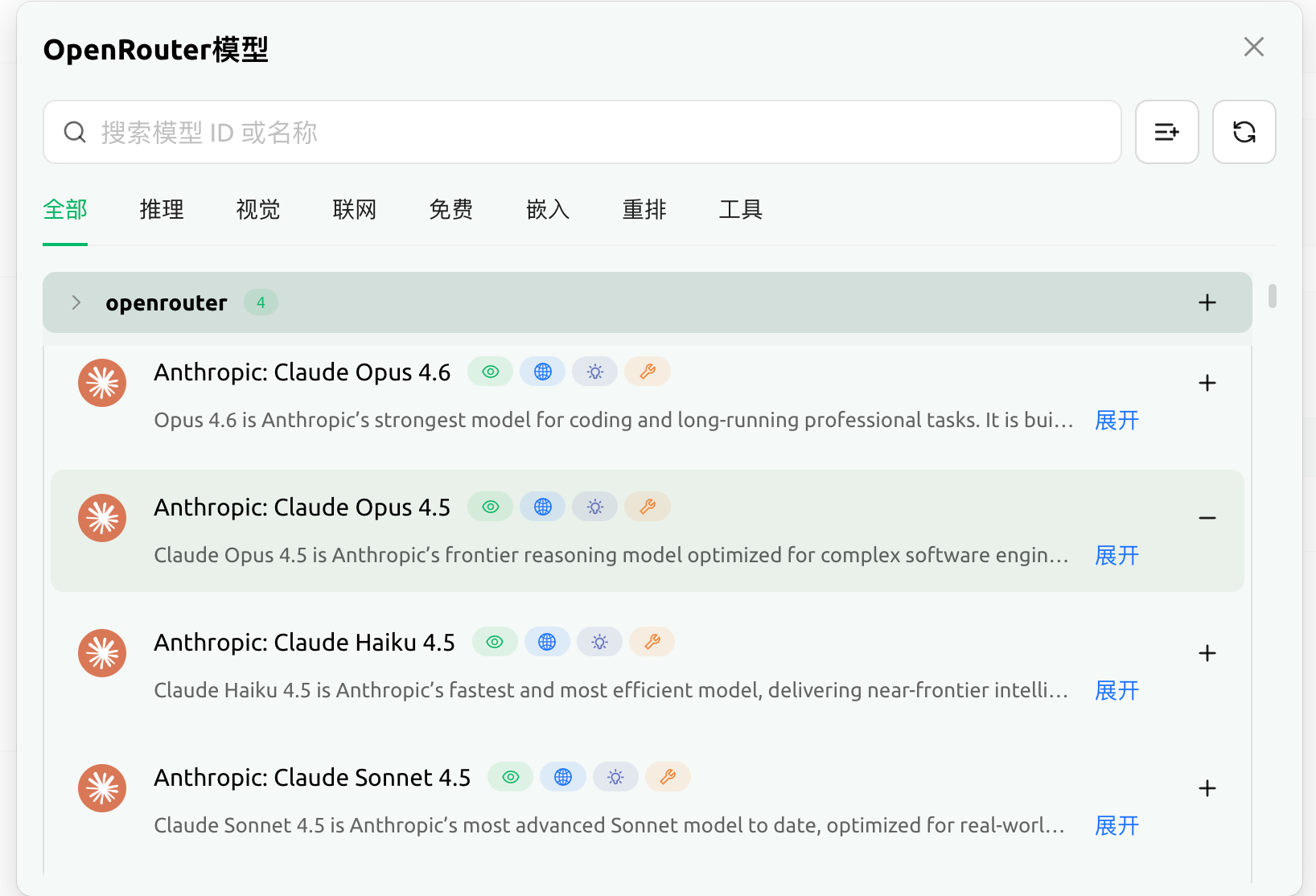The width and height of the screenshot is (1316, 896).
Task: Click the tools wrench badge for Claude Haiku 4.5
Action: tap(652, 642)
